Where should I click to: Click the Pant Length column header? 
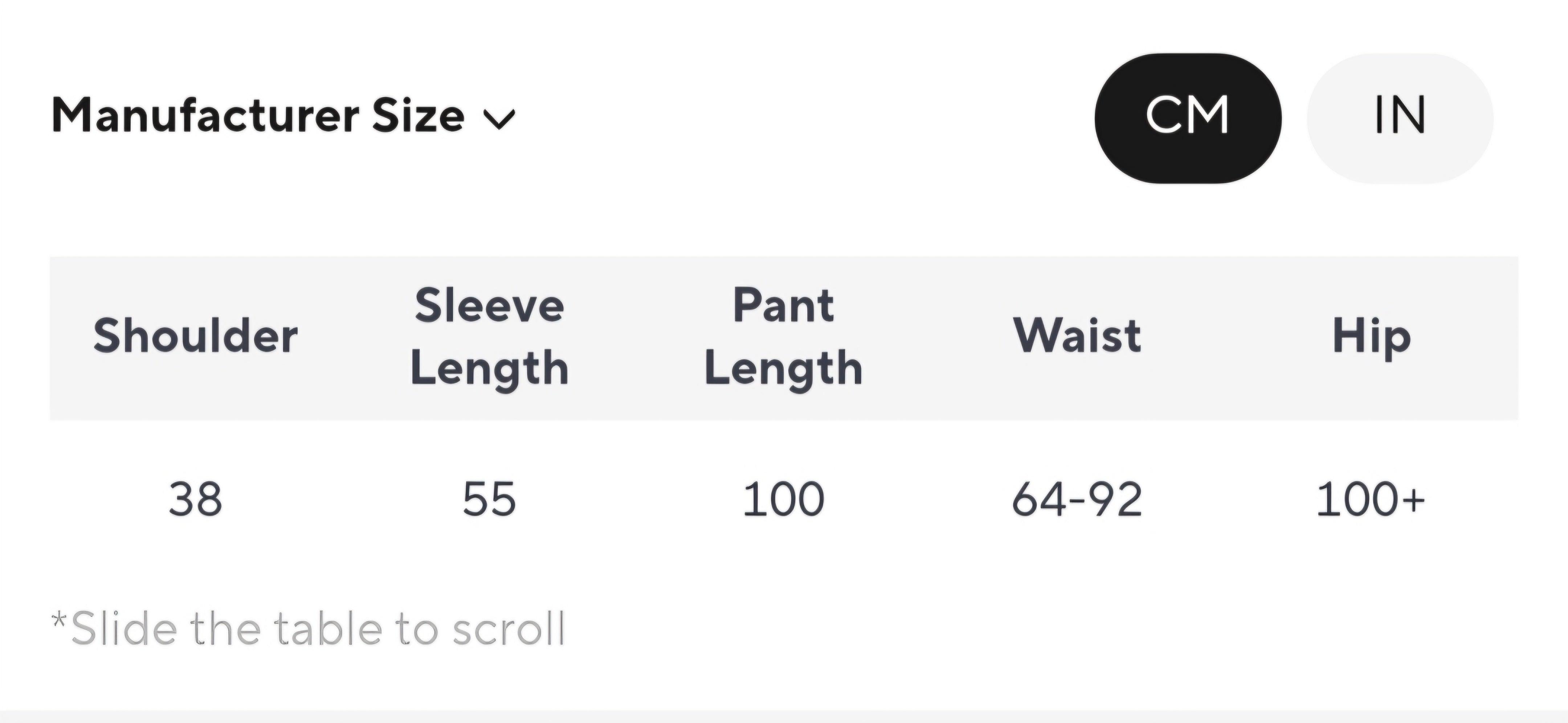point(783,336)
